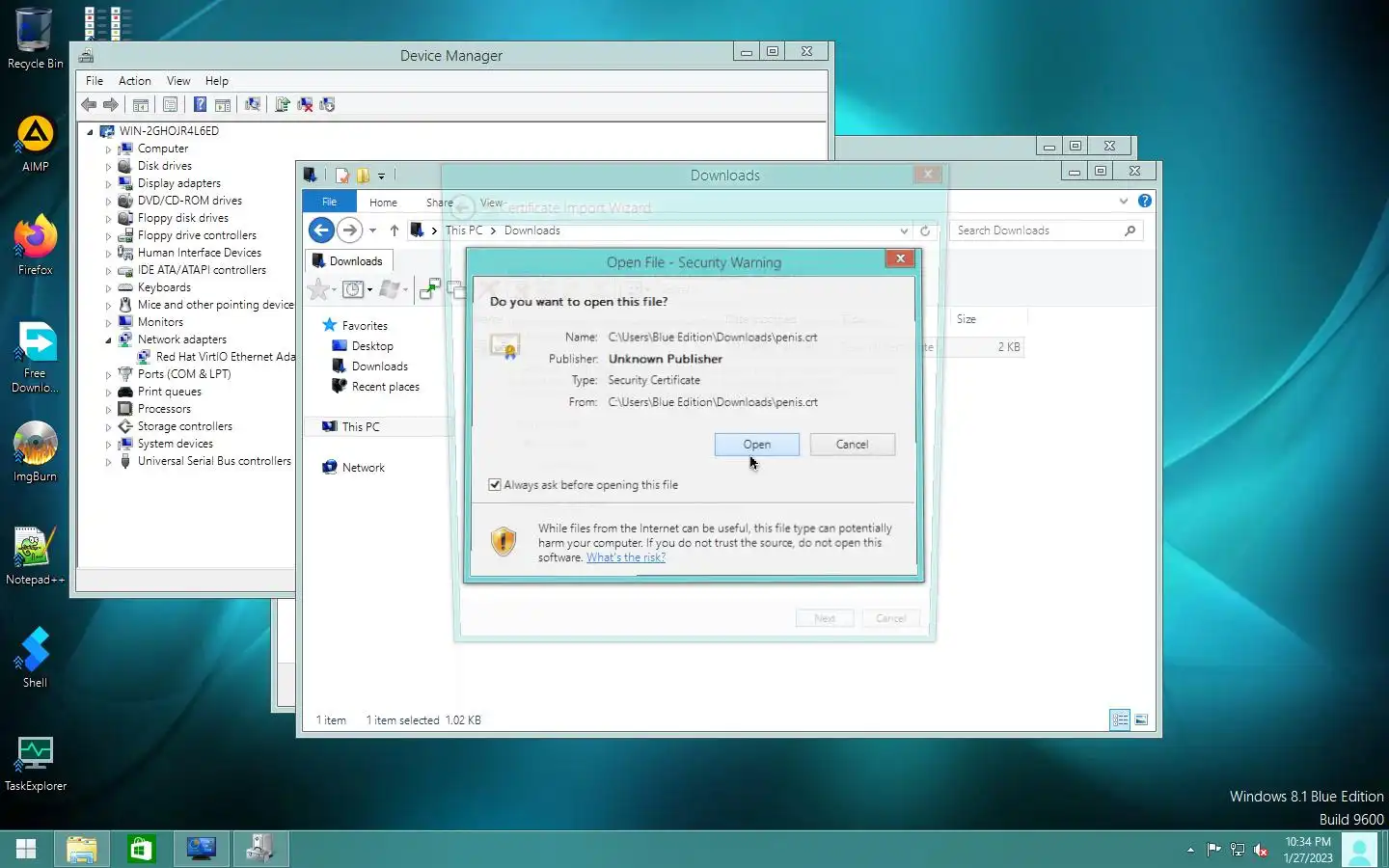Click the Refresh button beside the address bar
This screenshot has width=1389, height=868.
[924, 231]
